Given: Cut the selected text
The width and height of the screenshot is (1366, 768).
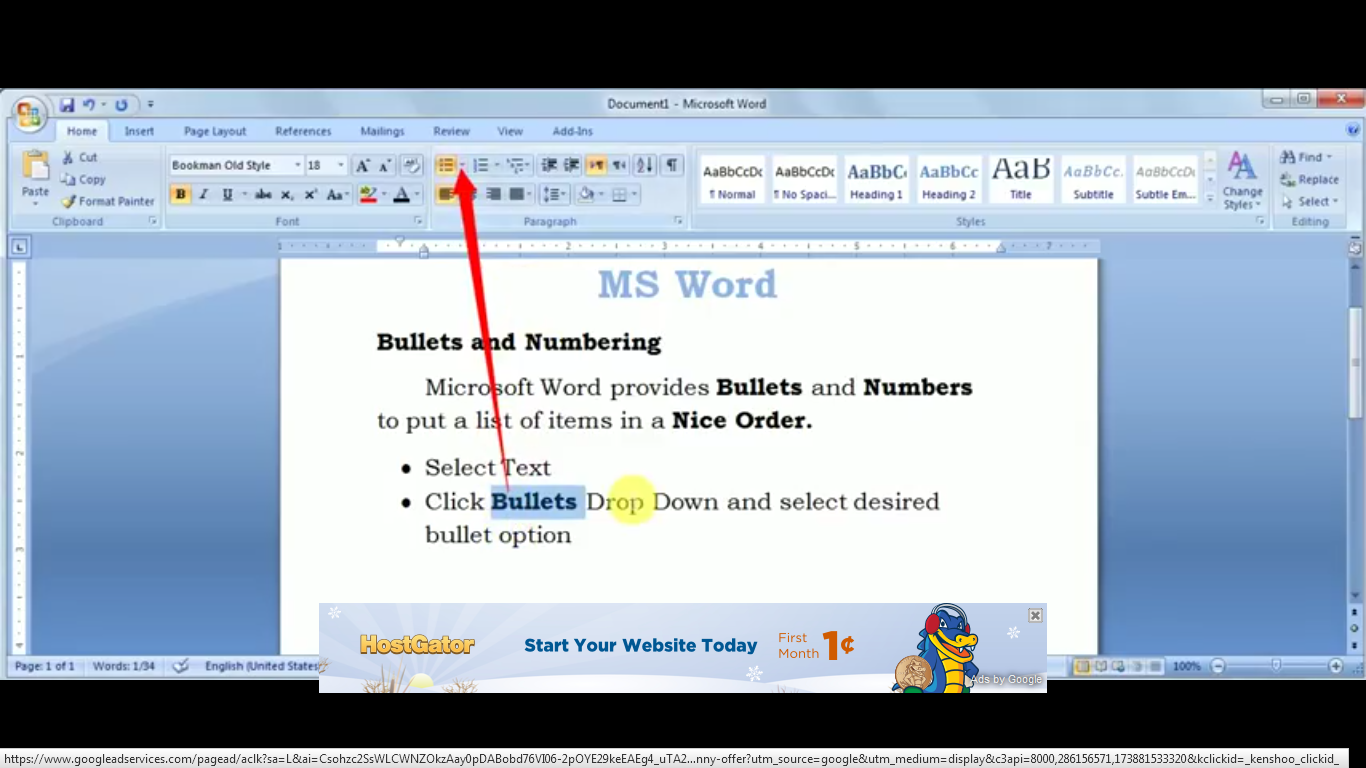Looking at the screenshot, I should [x=79, y=157].
